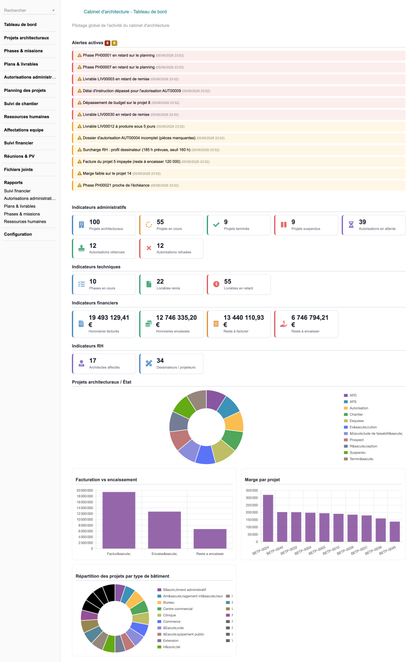Click the Dessinateurs / projeteurs tools icon

[x=149, y=364]
